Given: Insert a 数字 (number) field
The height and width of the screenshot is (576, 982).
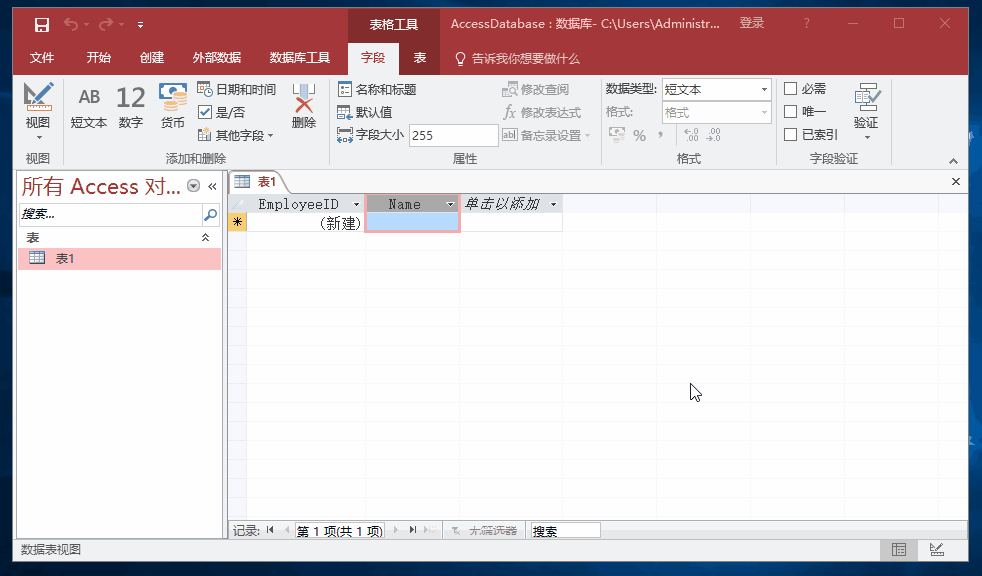Looking at the screenshot, I should [x=130, y=107].
